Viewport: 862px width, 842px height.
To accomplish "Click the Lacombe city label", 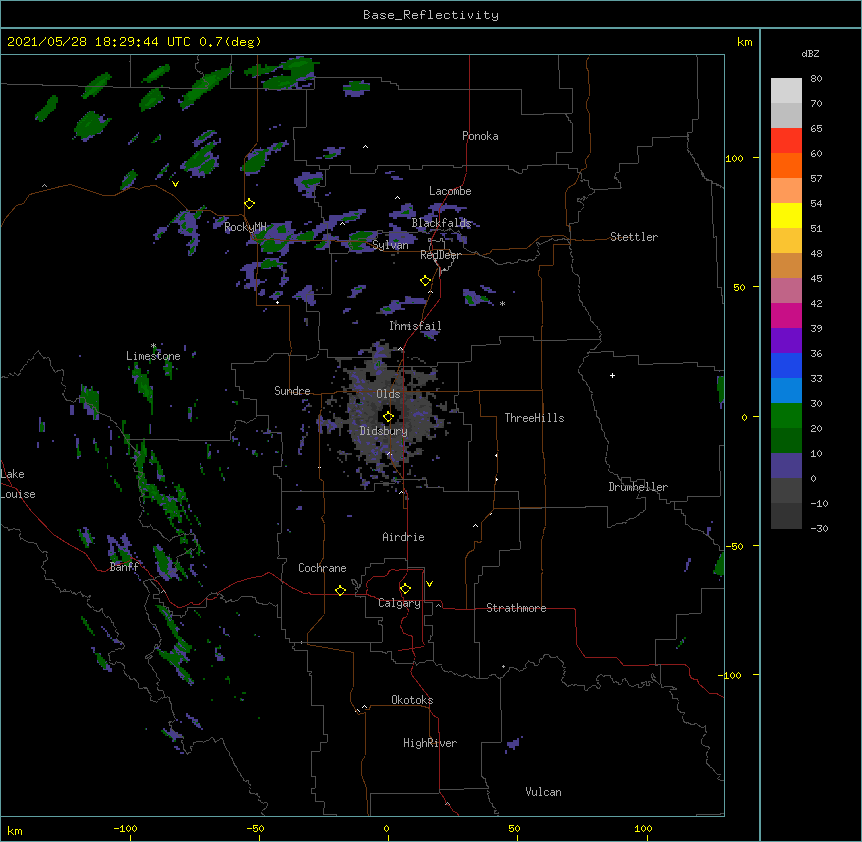I will click(x=450, y=191).
